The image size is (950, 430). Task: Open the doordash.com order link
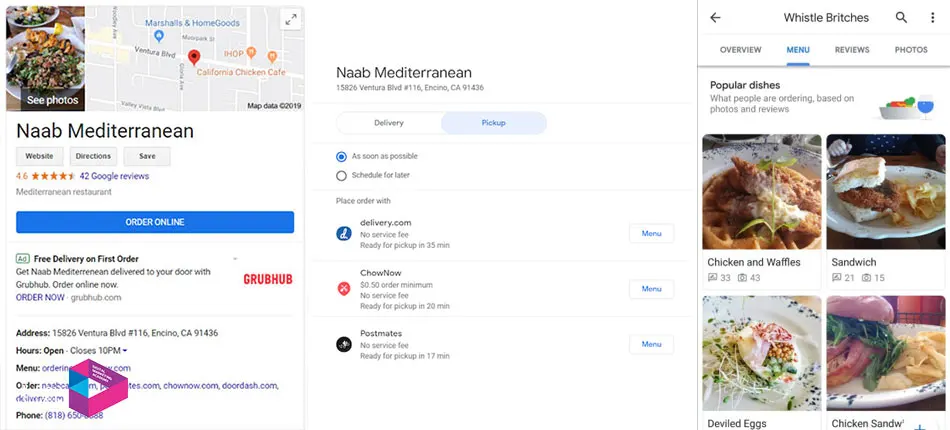[x=249, y=385]
